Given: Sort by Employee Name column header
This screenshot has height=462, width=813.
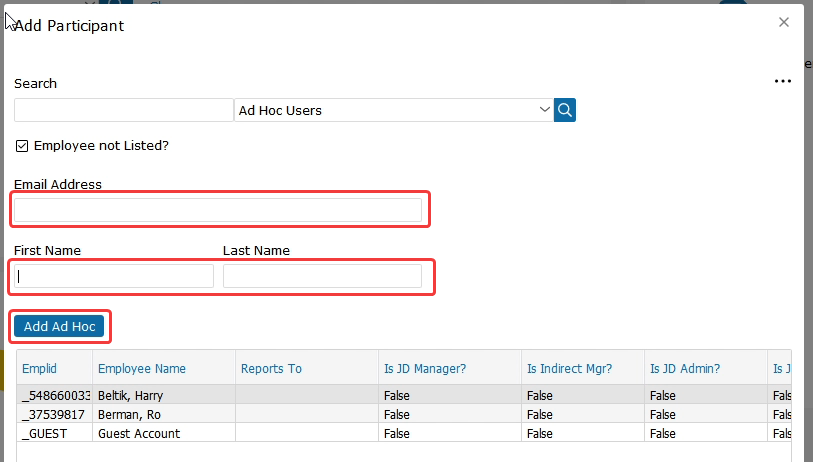Looking at the screenshot, I should (142, 369).
